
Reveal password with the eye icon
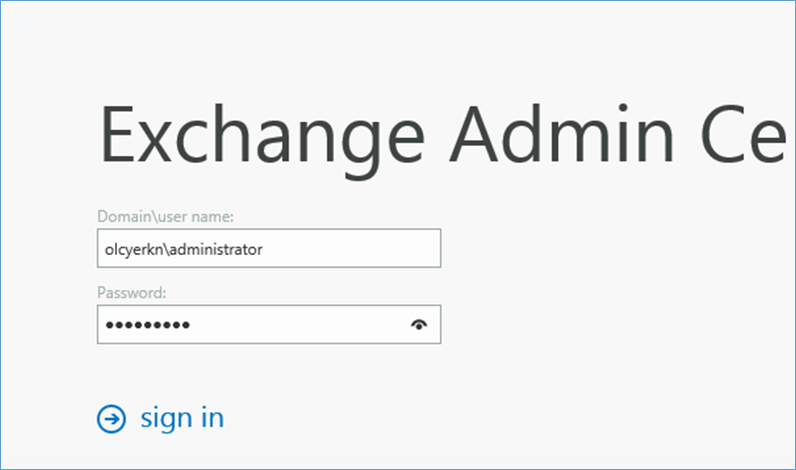click(x=419, y=324)
